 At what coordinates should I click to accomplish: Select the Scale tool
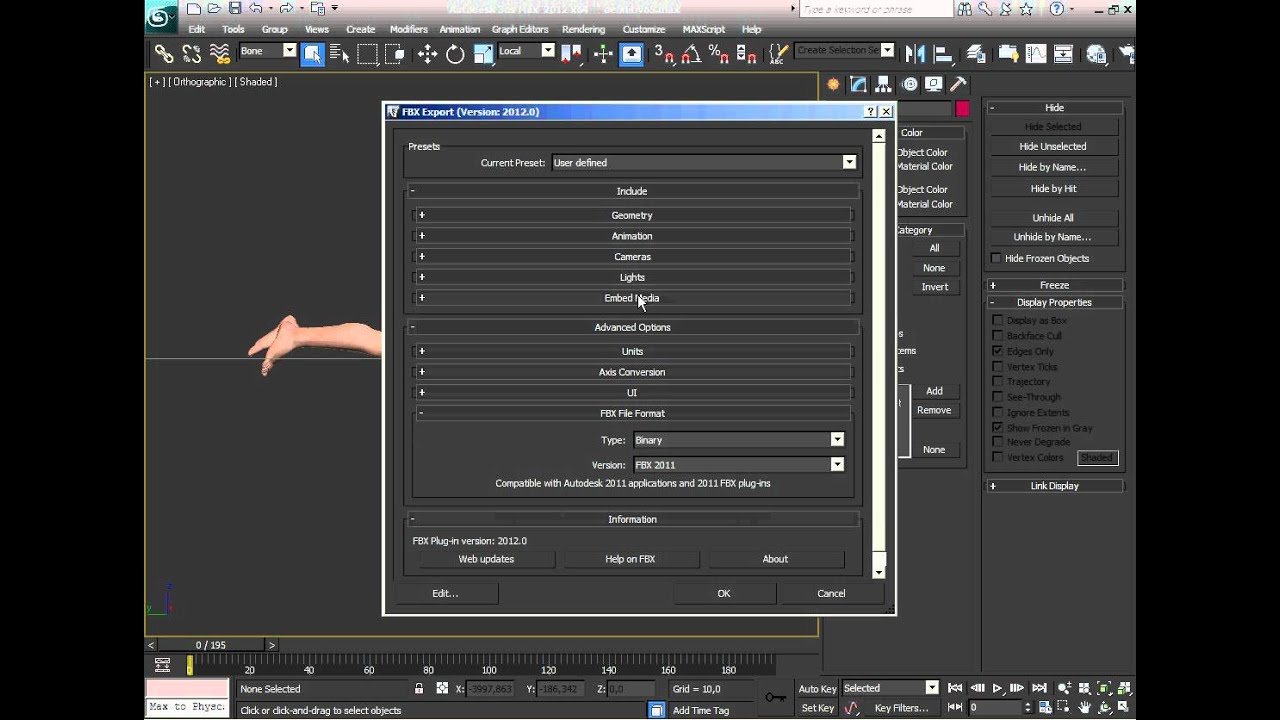point(483,54)
